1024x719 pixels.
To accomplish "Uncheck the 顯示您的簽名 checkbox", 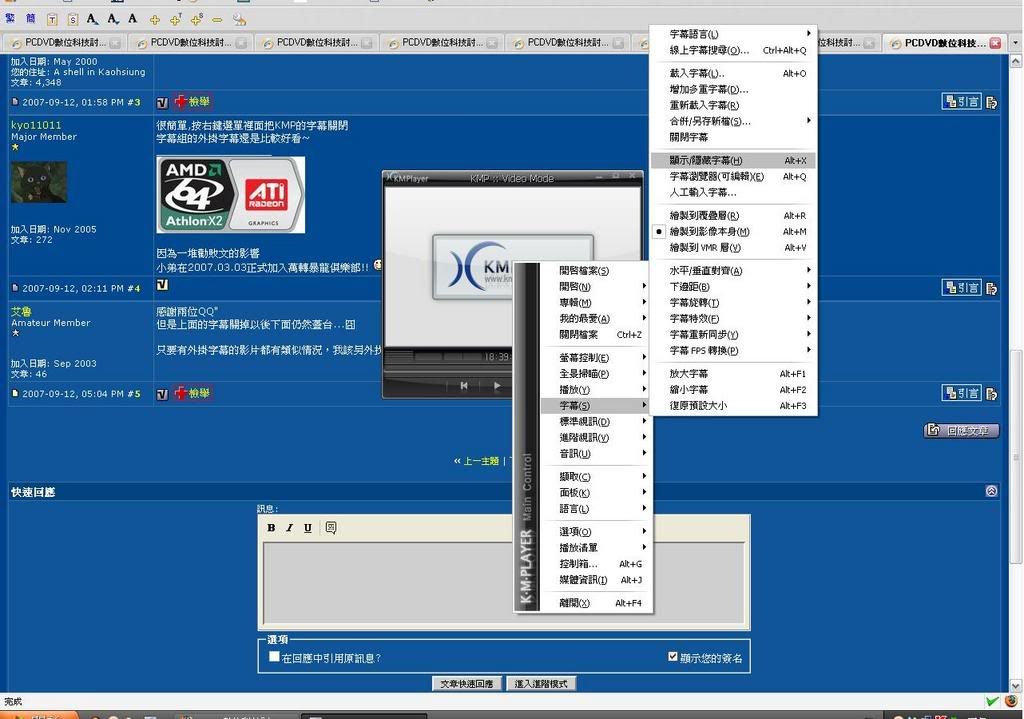I will 672,657.
